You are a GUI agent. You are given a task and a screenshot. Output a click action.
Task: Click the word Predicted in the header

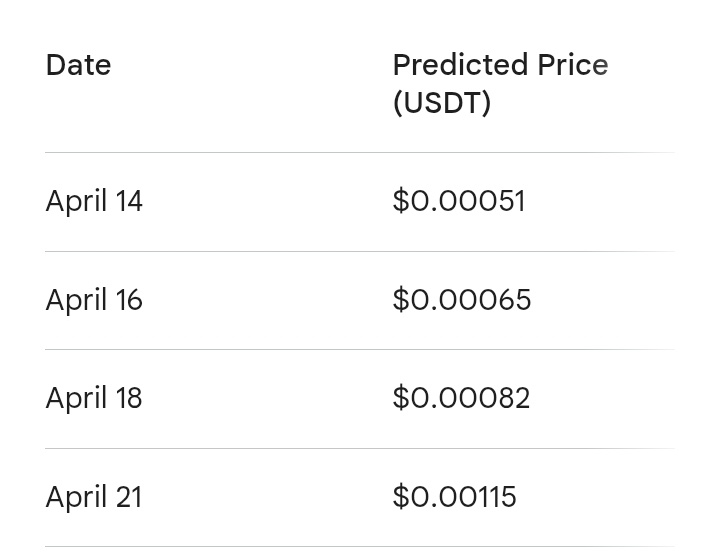pos(460,65)
